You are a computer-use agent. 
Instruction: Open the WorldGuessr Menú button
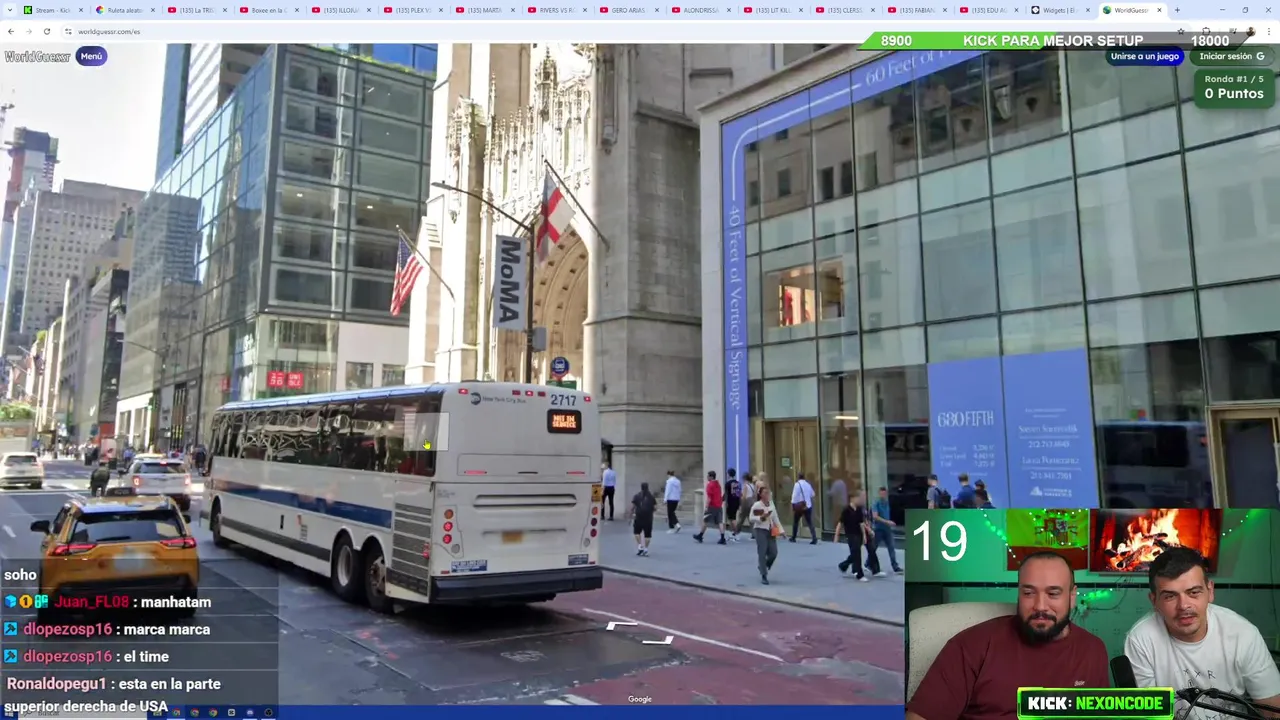[x=91, y=56]
